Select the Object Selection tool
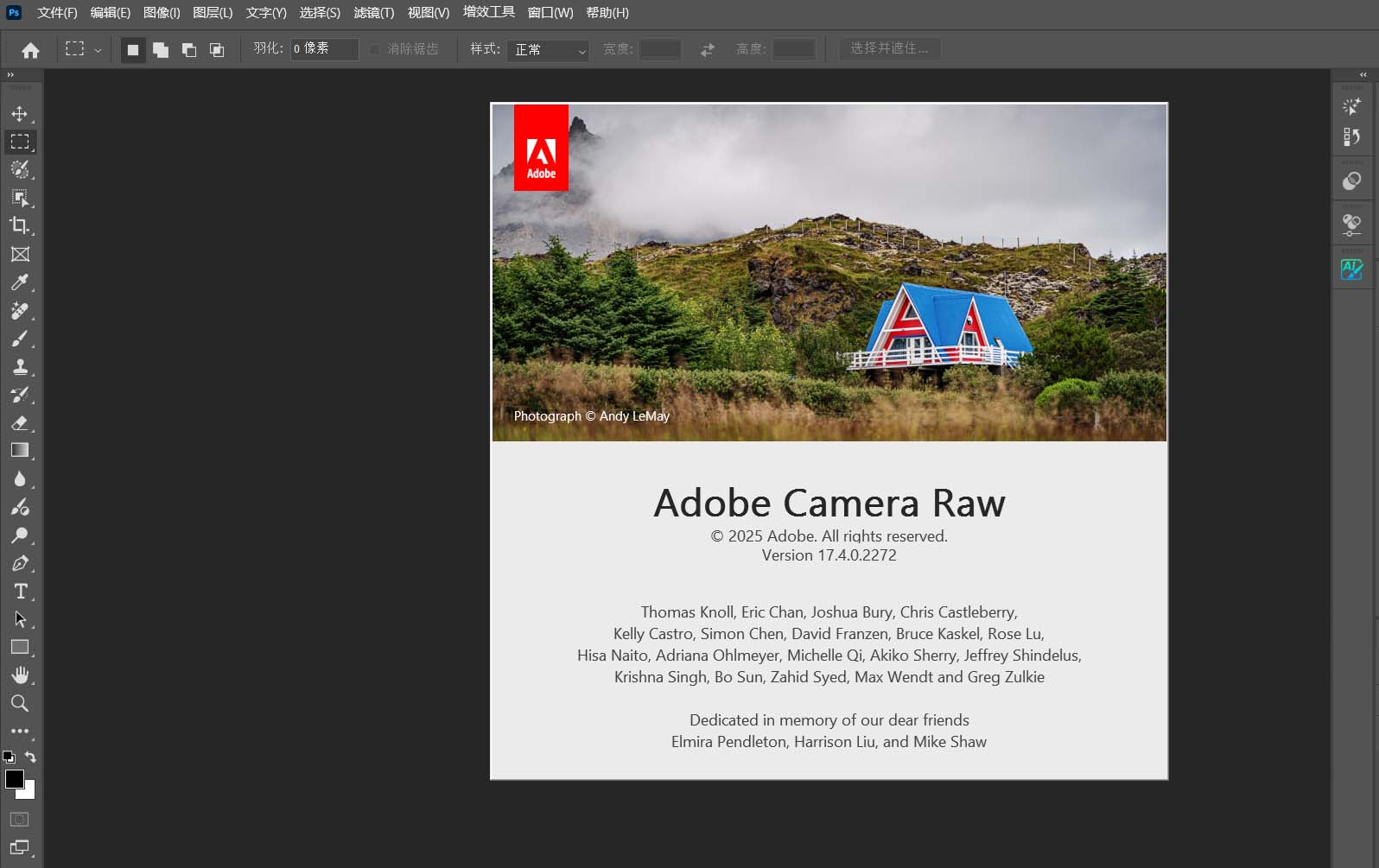The height and width of the screenshot is (868, 1379). [x=20, y=198]
